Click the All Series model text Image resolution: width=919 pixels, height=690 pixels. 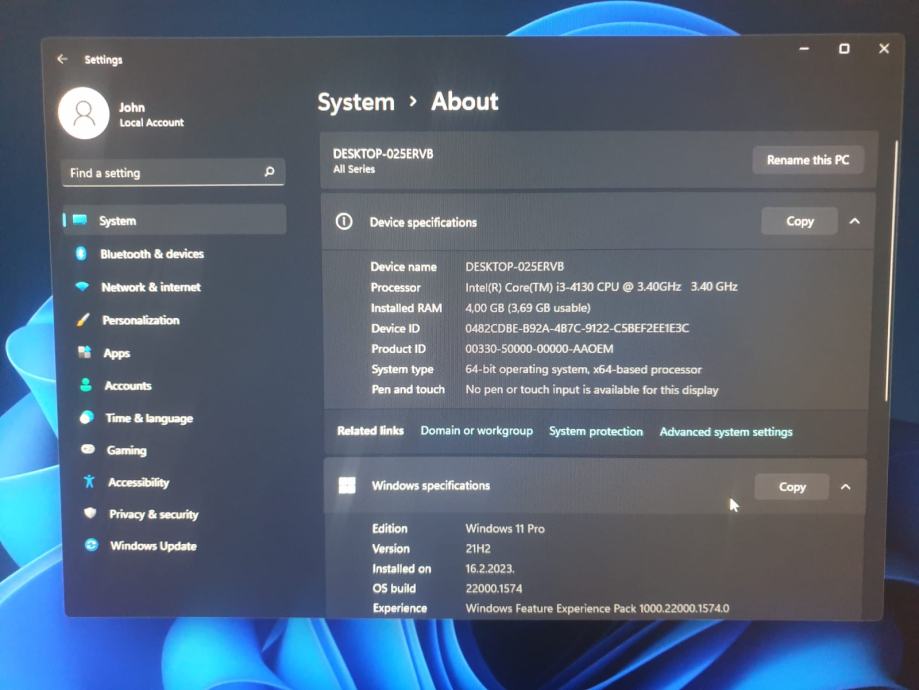click(354, 169)
